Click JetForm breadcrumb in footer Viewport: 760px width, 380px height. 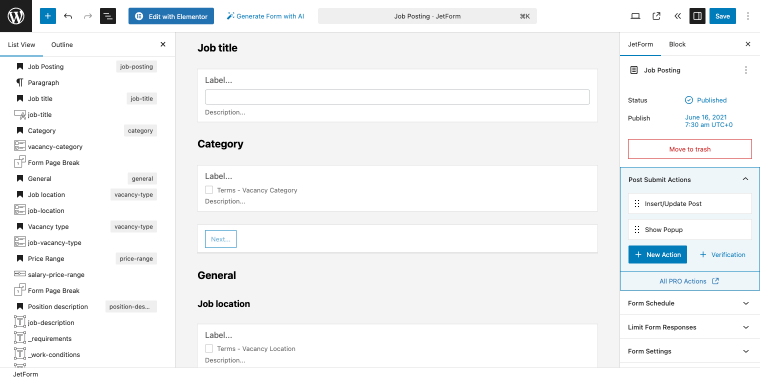click(25, 374)
